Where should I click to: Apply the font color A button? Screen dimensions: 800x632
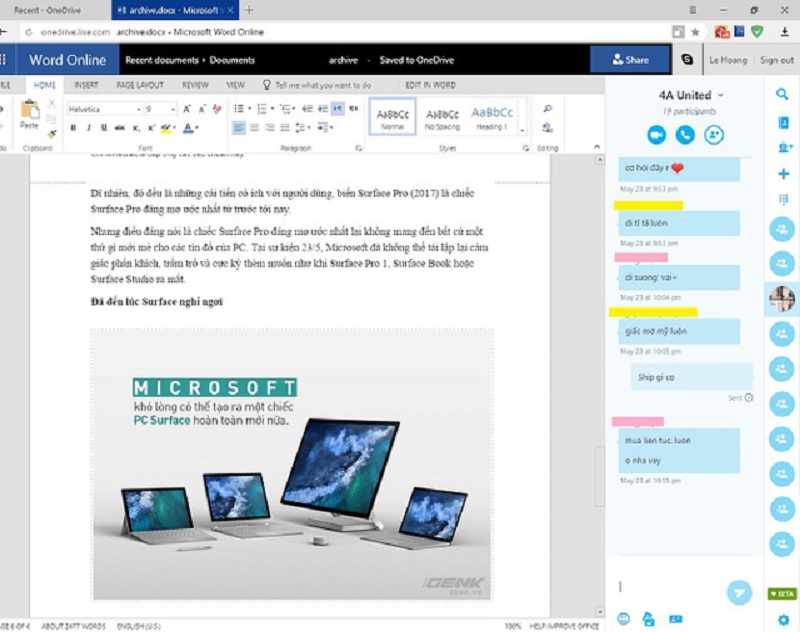click(188, 128)
